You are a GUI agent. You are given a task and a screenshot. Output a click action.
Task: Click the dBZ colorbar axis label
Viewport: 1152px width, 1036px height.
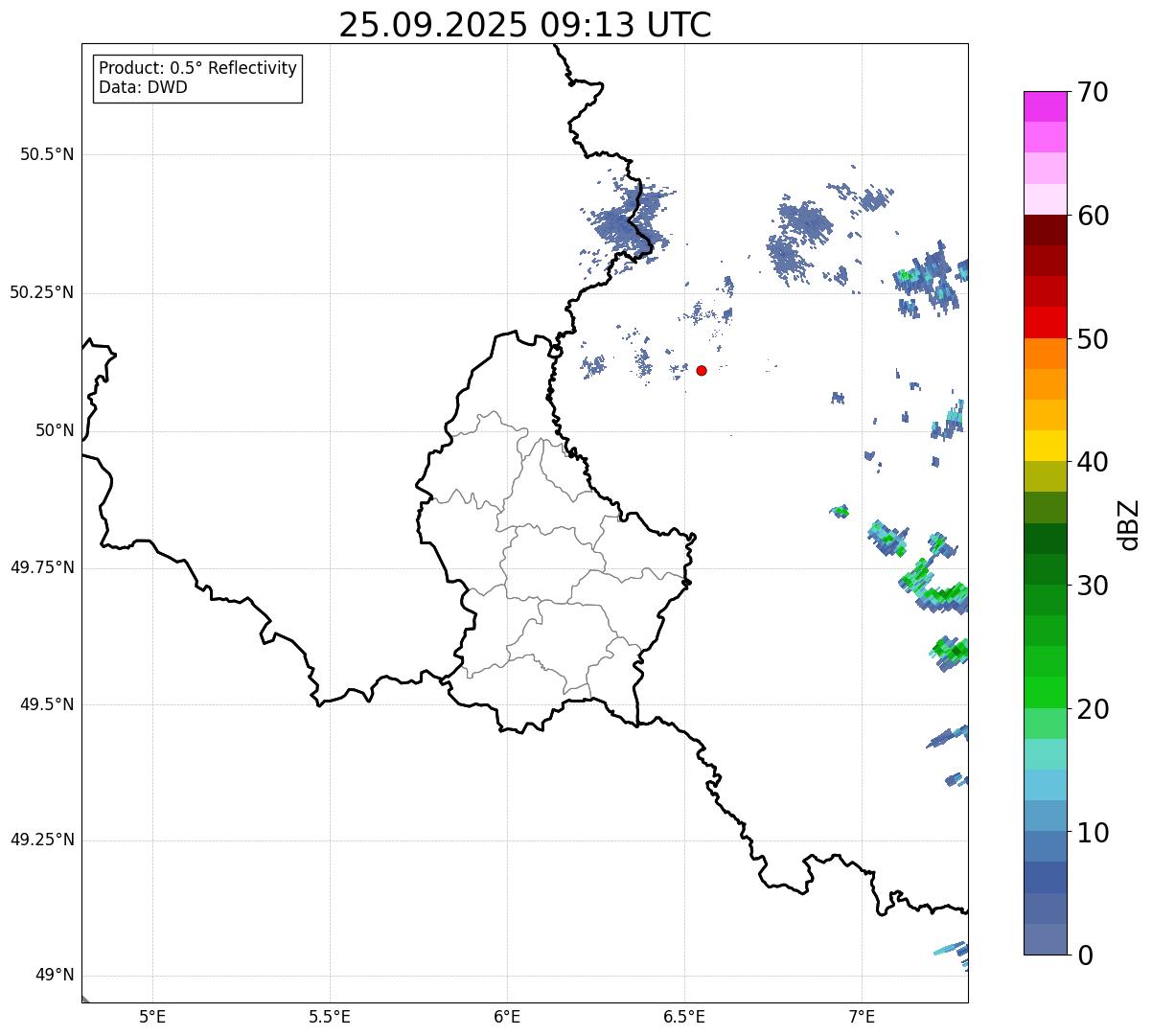click(x=1129, y=523)
